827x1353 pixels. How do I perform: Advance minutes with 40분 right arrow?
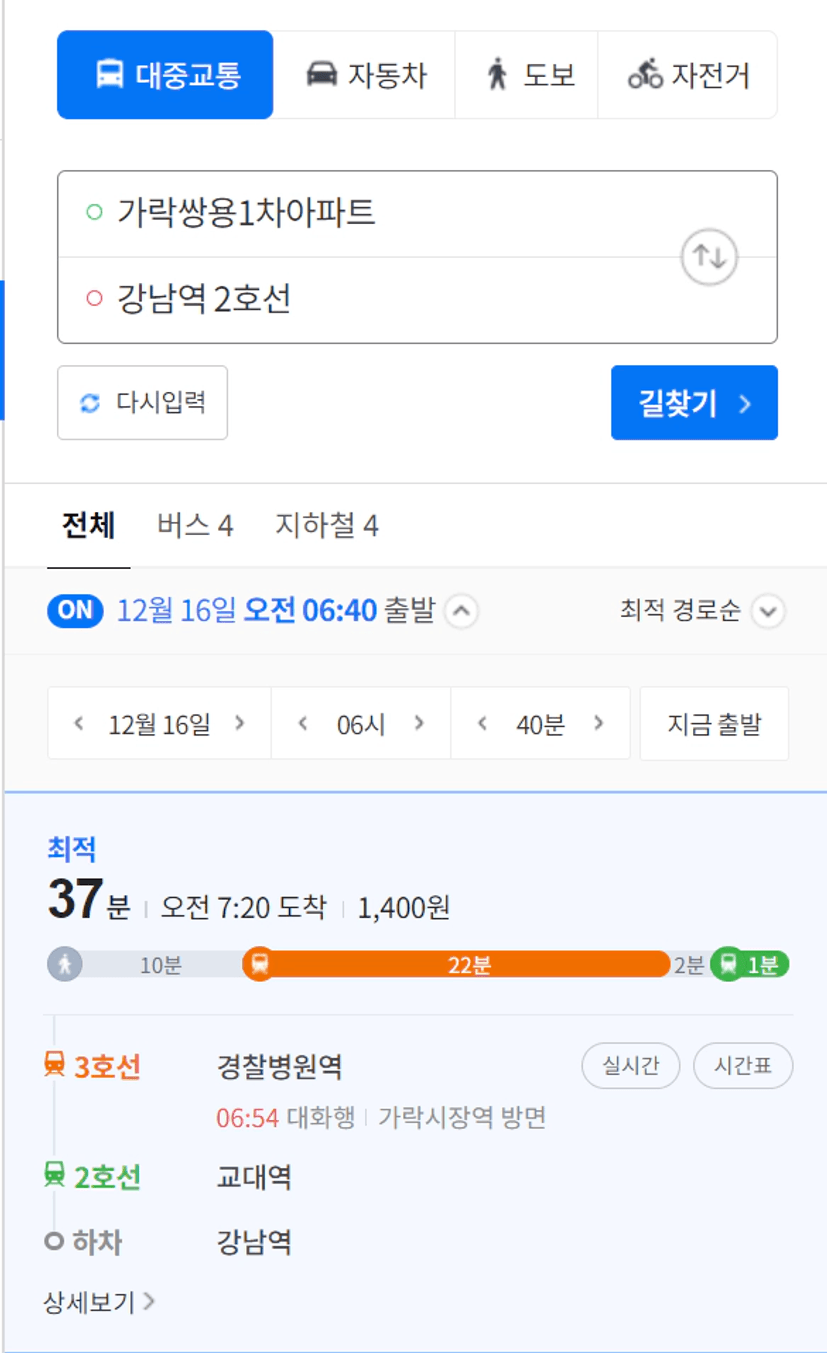599,723
